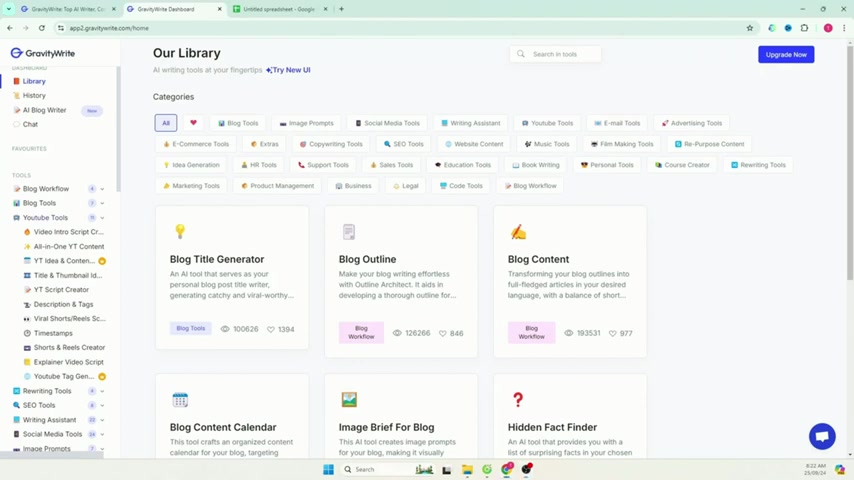The height and width of the screenshot is (480, 854).
Task: Switch to the Untitled spreadsheet browser tab
Action: tap(278, 9)
